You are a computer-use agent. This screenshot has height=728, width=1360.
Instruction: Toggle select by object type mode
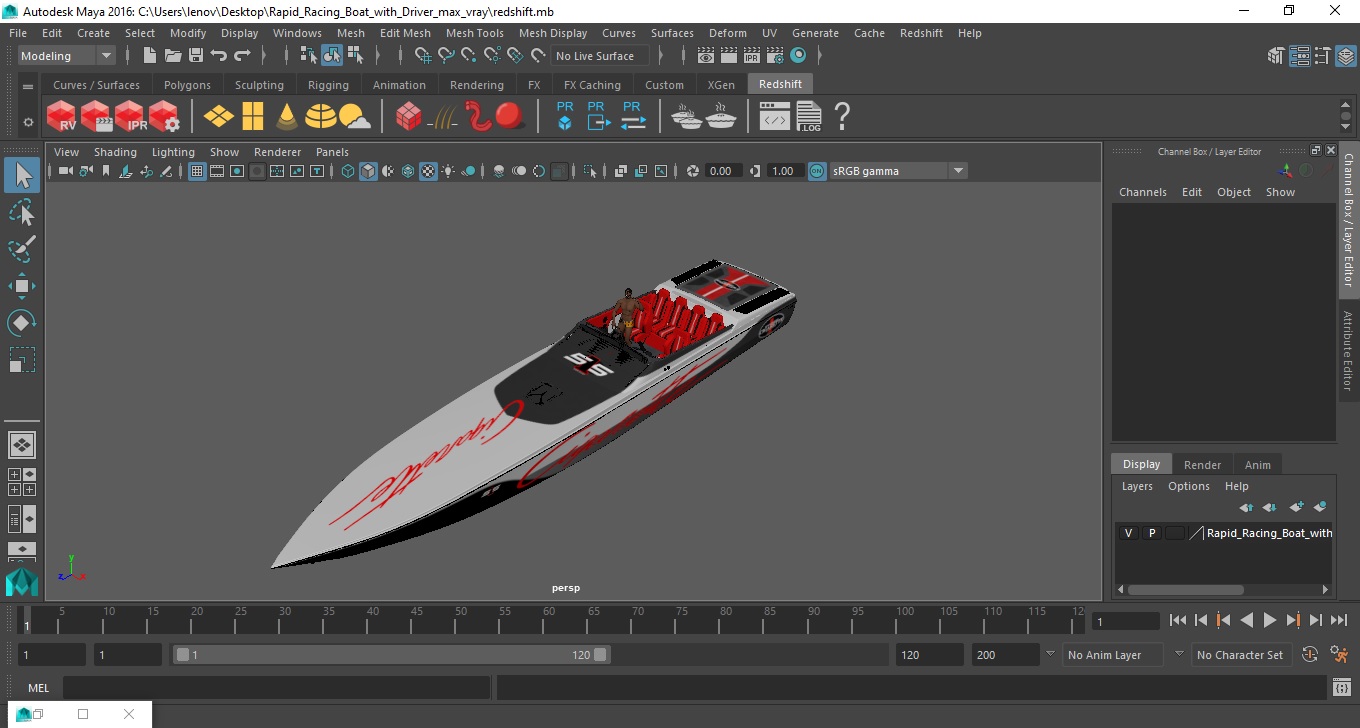(332, 56)
